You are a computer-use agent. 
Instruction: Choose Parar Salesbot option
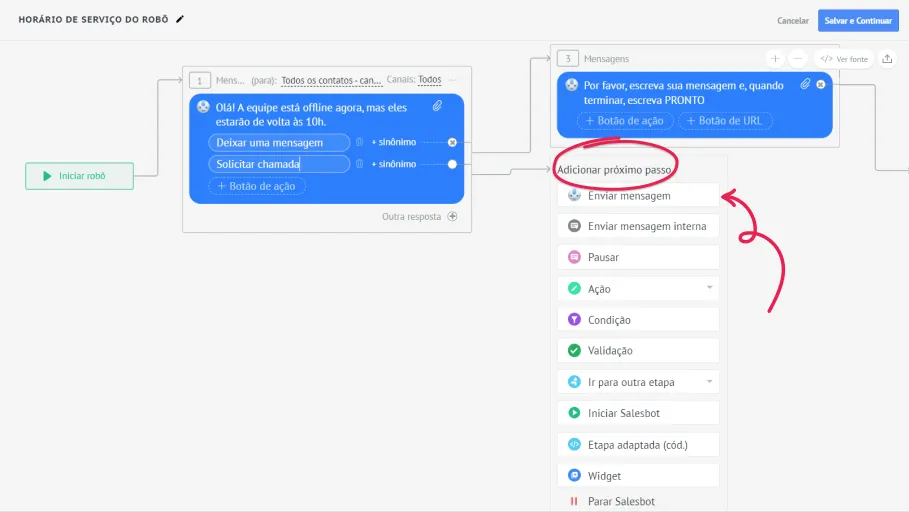(638, 501)
